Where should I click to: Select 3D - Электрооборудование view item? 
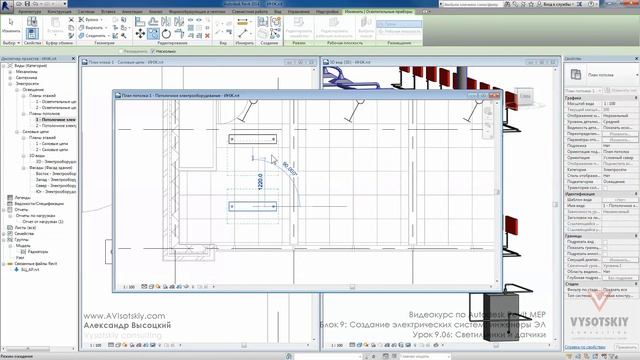point(56,162)
